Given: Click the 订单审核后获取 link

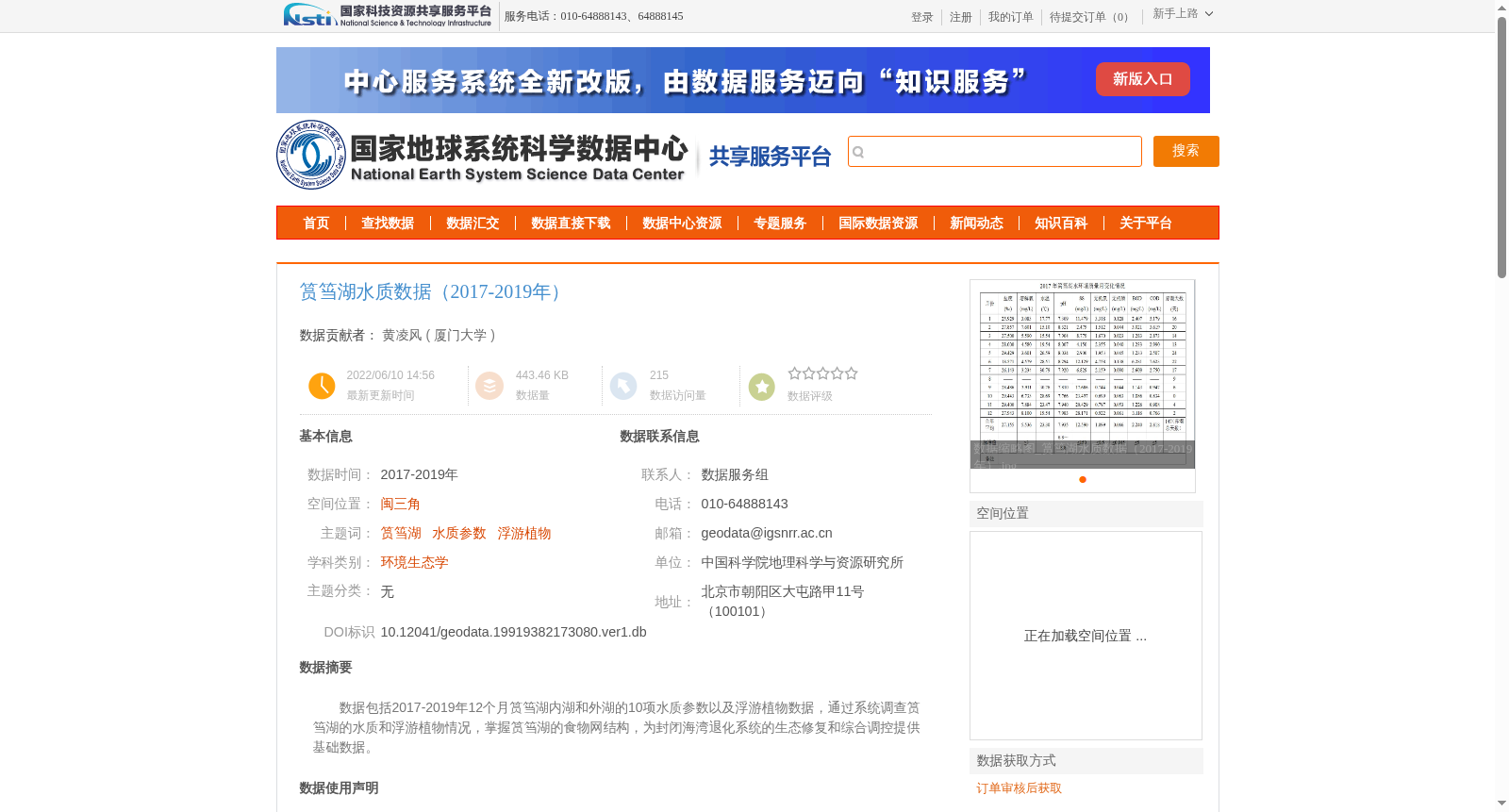Looking at the screenshot, I should click(1019, 788).
